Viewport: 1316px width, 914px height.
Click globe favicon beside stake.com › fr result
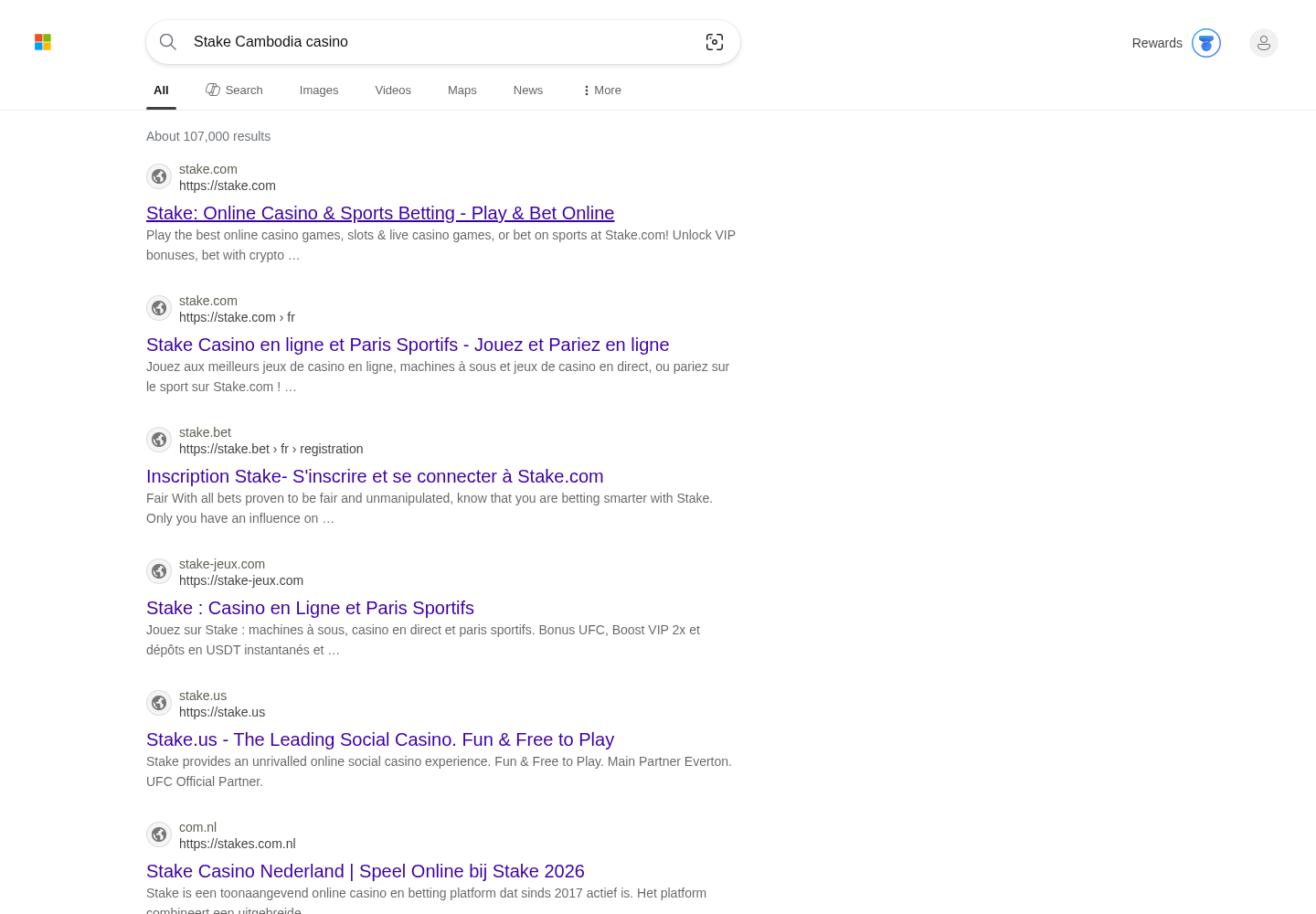(x=159, y=308)
